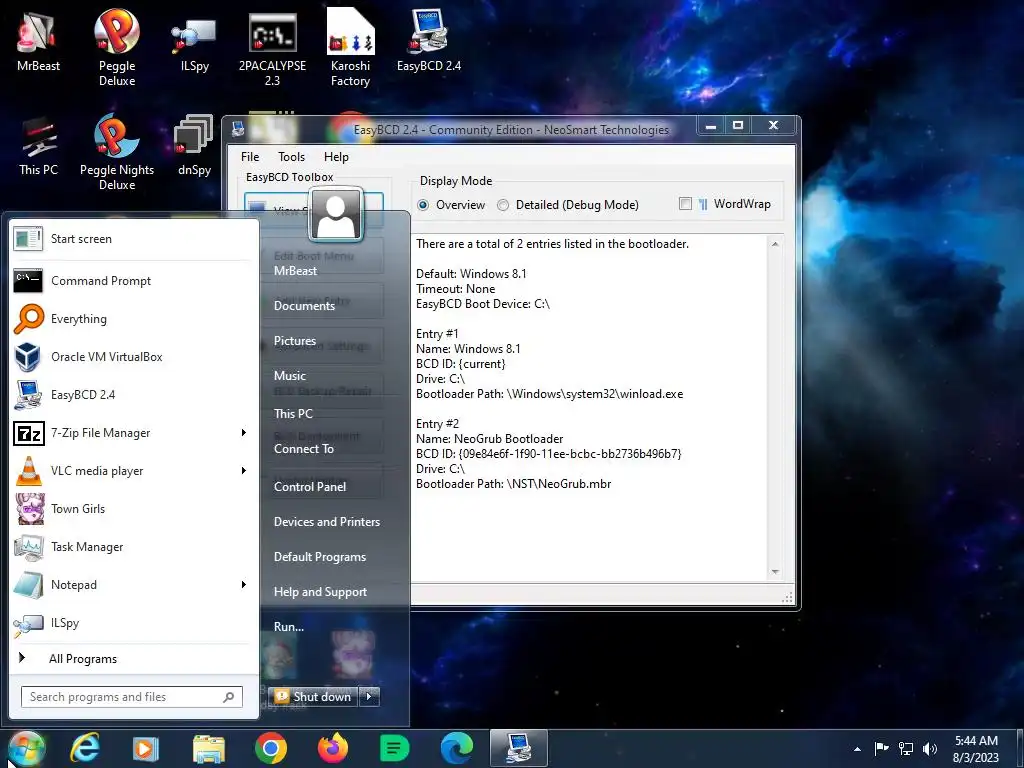
Task: Open Default Programs in the Start menu
Action: click(x=320, y=557)
